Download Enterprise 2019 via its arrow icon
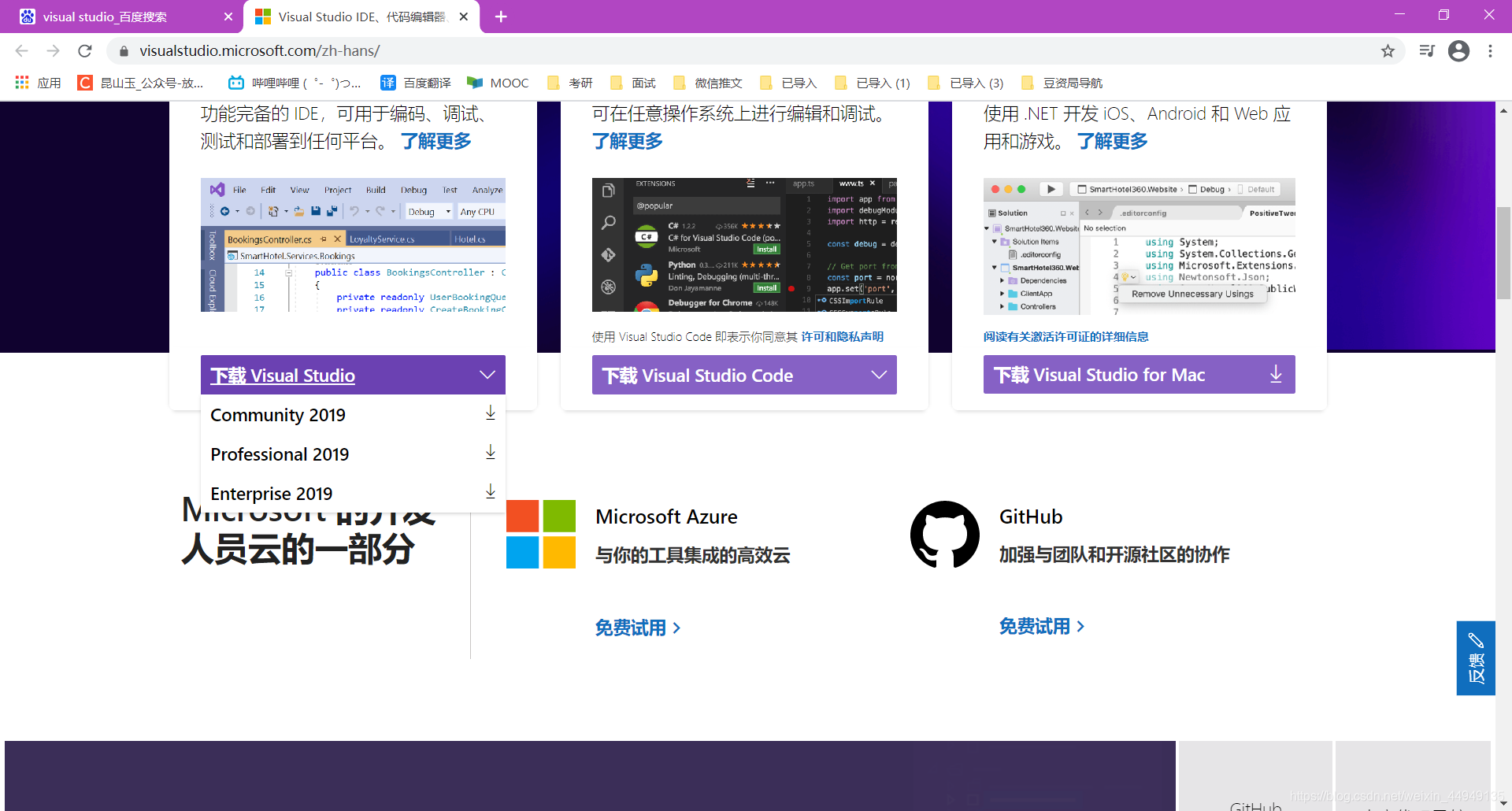 (490, 491)
